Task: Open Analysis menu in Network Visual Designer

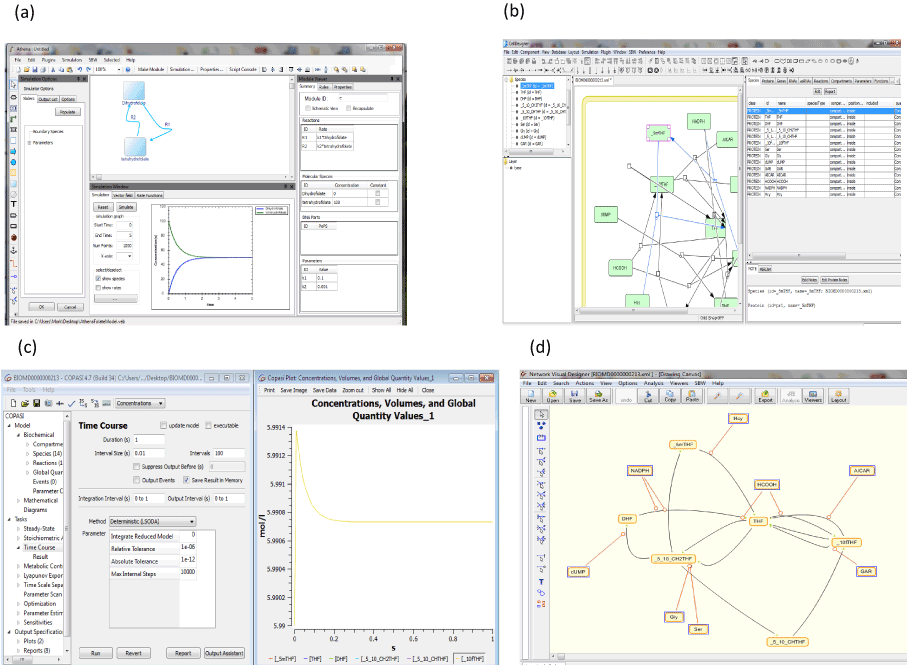Action: [x=654, y=383]
